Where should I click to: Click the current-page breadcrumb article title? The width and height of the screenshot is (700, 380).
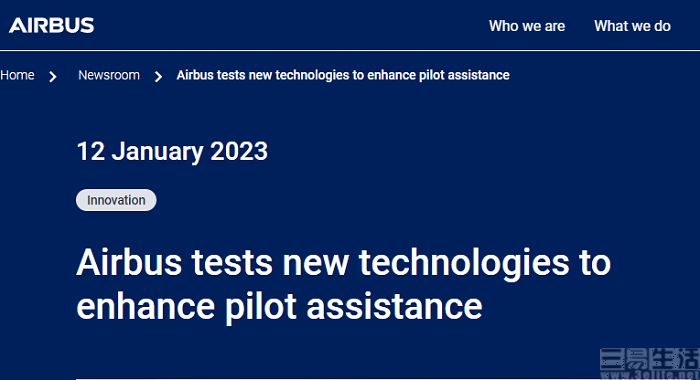(343, 75)
